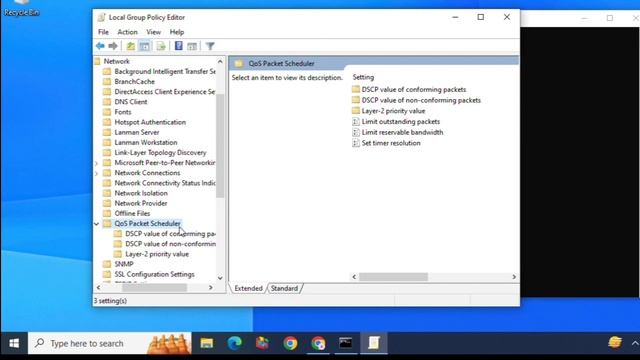The width and height of the screenshot is (640, 360).
Task: Select the BranchCache folder
Action: coord(134,82)
